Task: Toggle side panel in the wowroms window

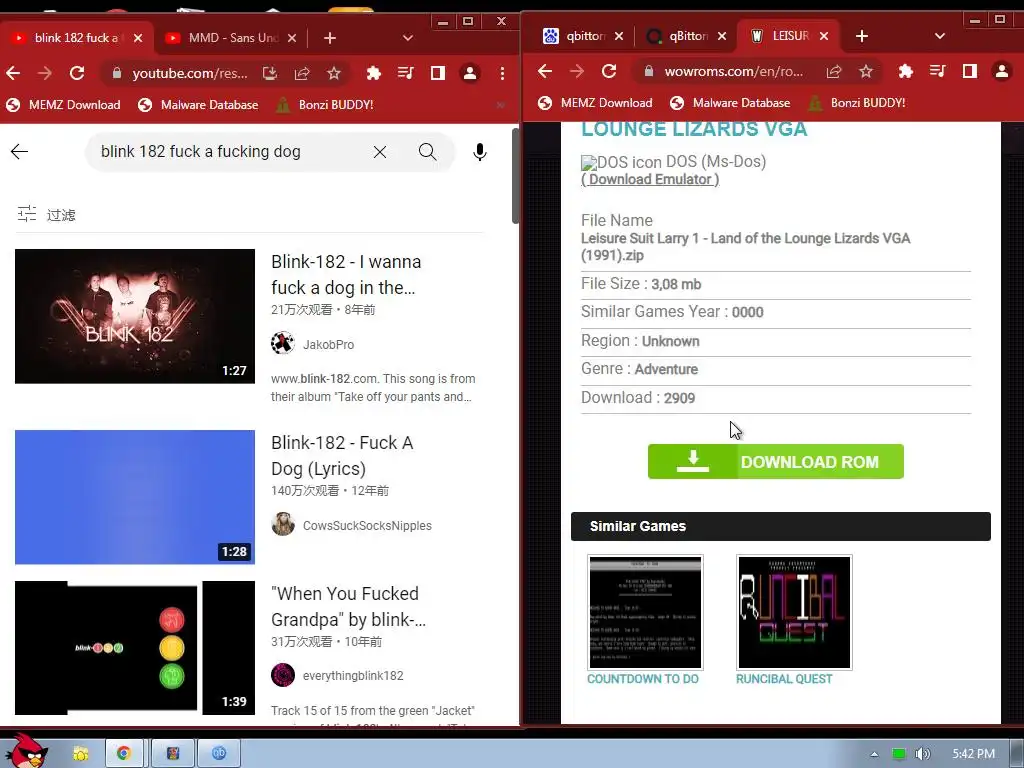Action: [969, 71]
